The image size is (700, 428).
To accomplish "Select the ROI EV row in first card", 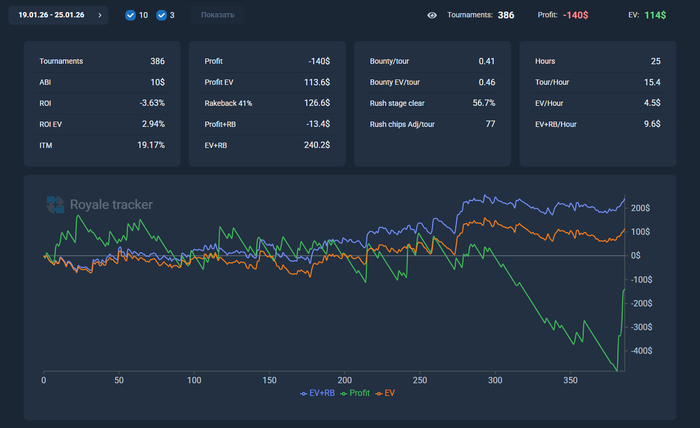I will (102, 124).
